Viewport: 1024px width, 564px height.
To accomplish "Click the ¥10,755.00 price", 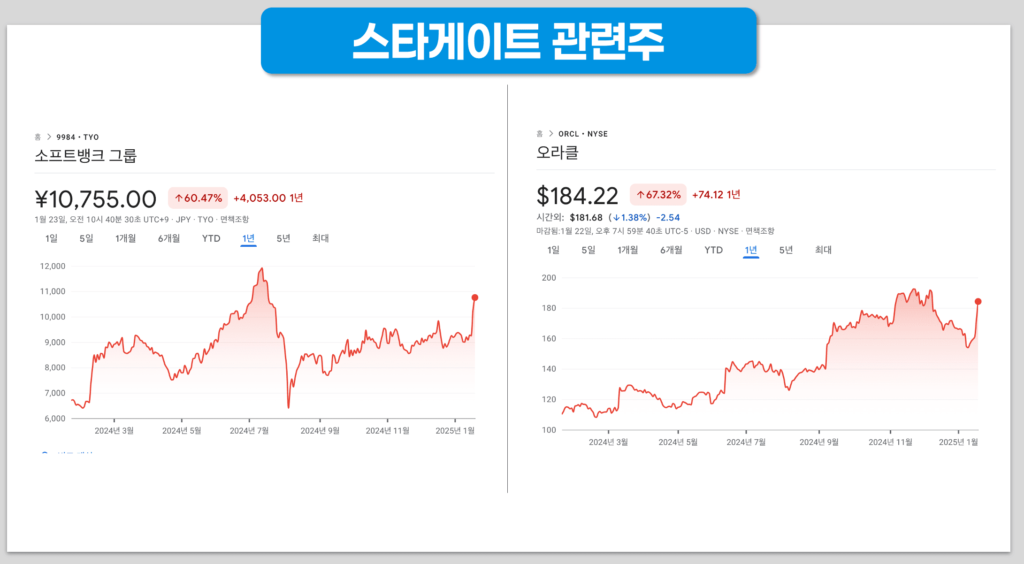I will pos(95,199).
